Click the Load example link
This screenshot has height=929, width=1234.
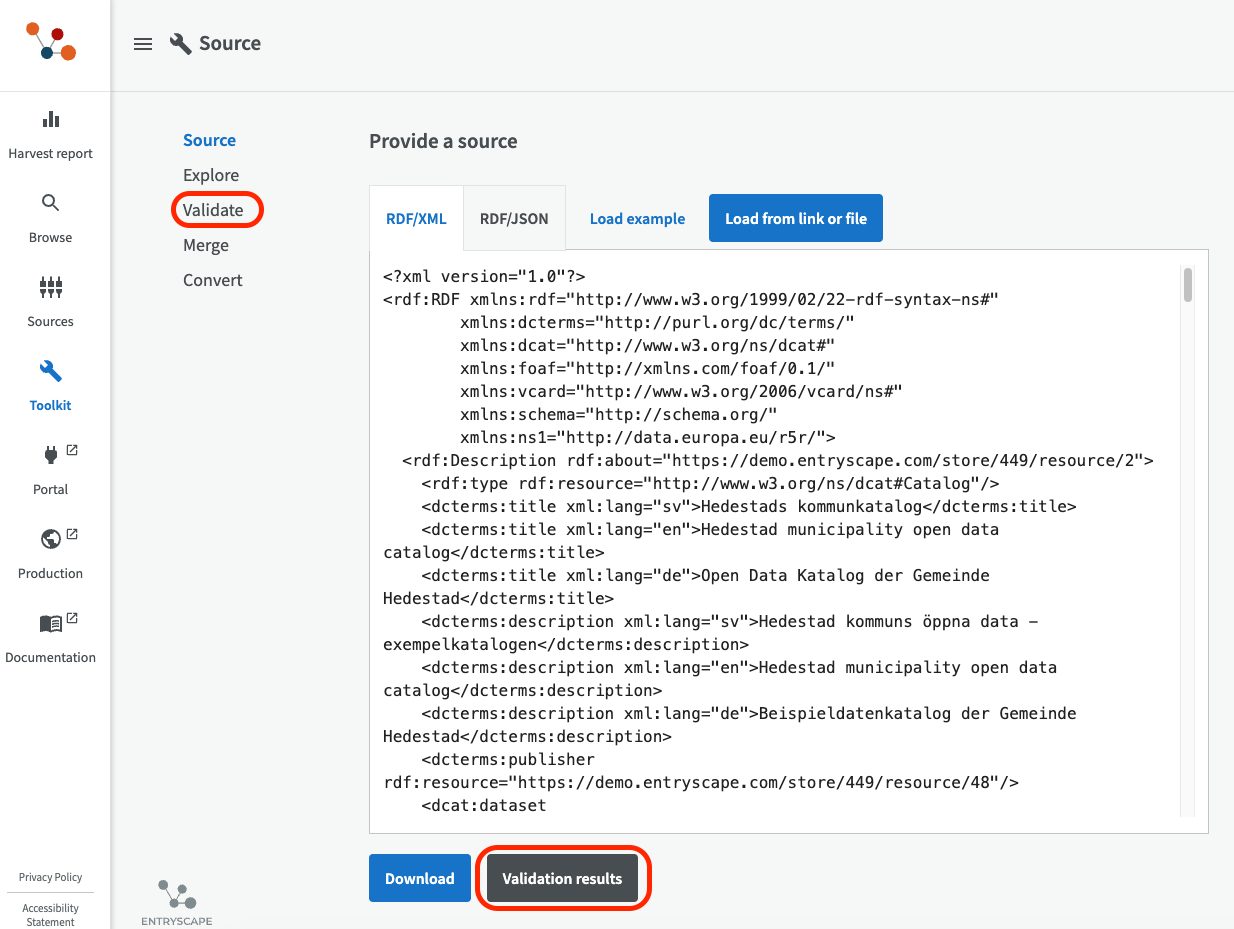click(637, 218)
